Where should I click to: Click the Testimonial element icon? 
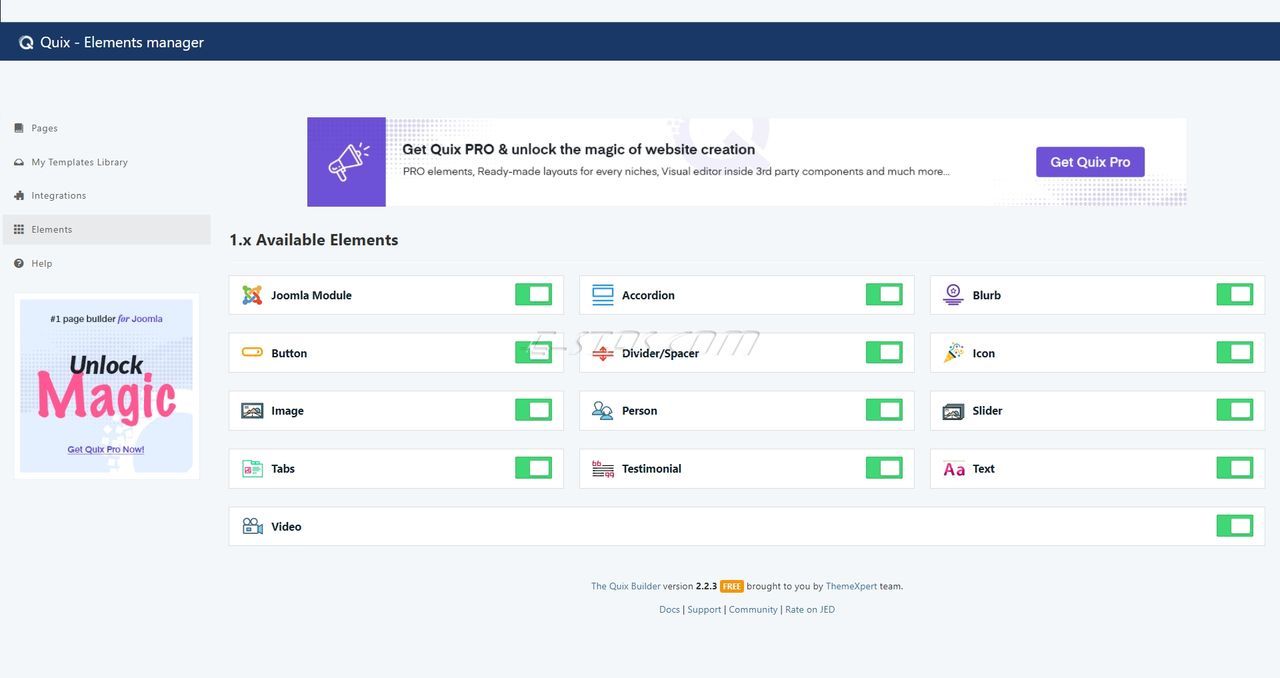[603, 469]
